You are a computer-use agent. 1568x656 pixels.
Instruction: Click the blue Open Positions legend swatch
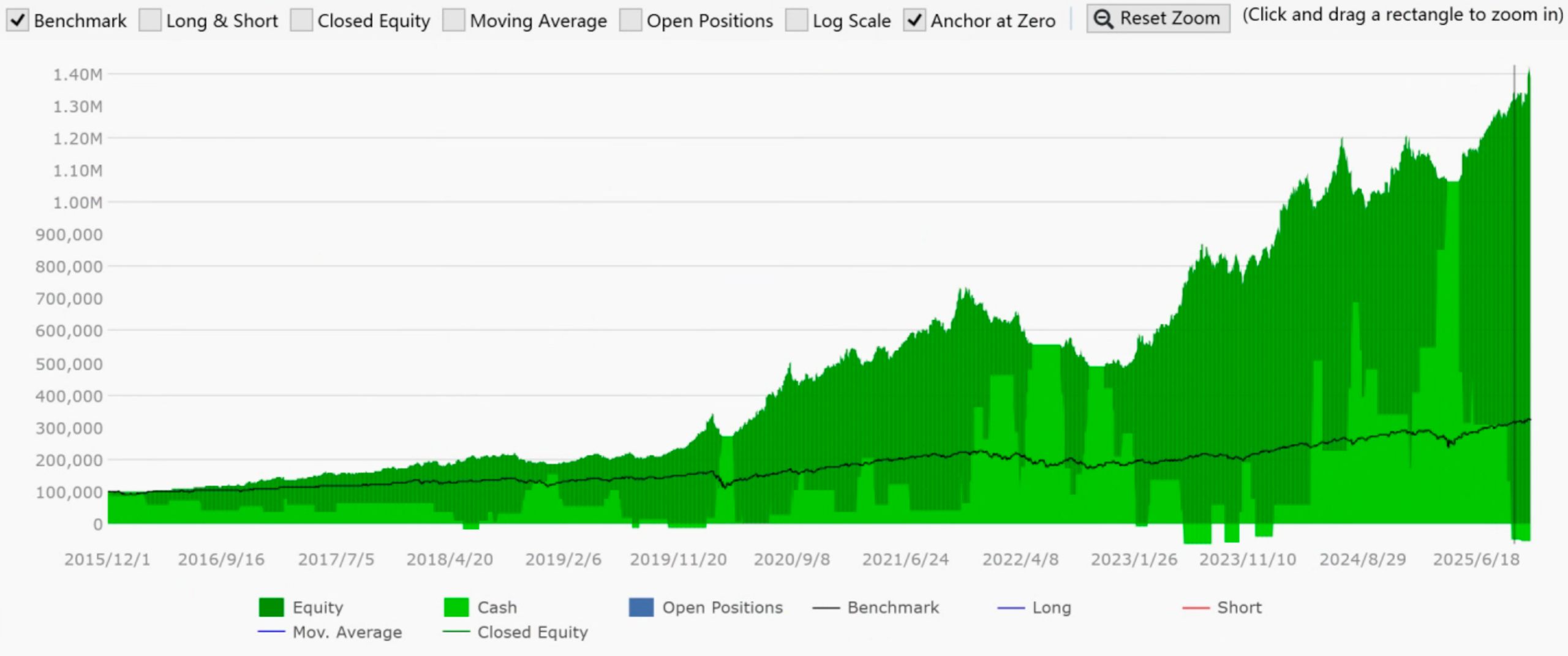coord(641,607)
